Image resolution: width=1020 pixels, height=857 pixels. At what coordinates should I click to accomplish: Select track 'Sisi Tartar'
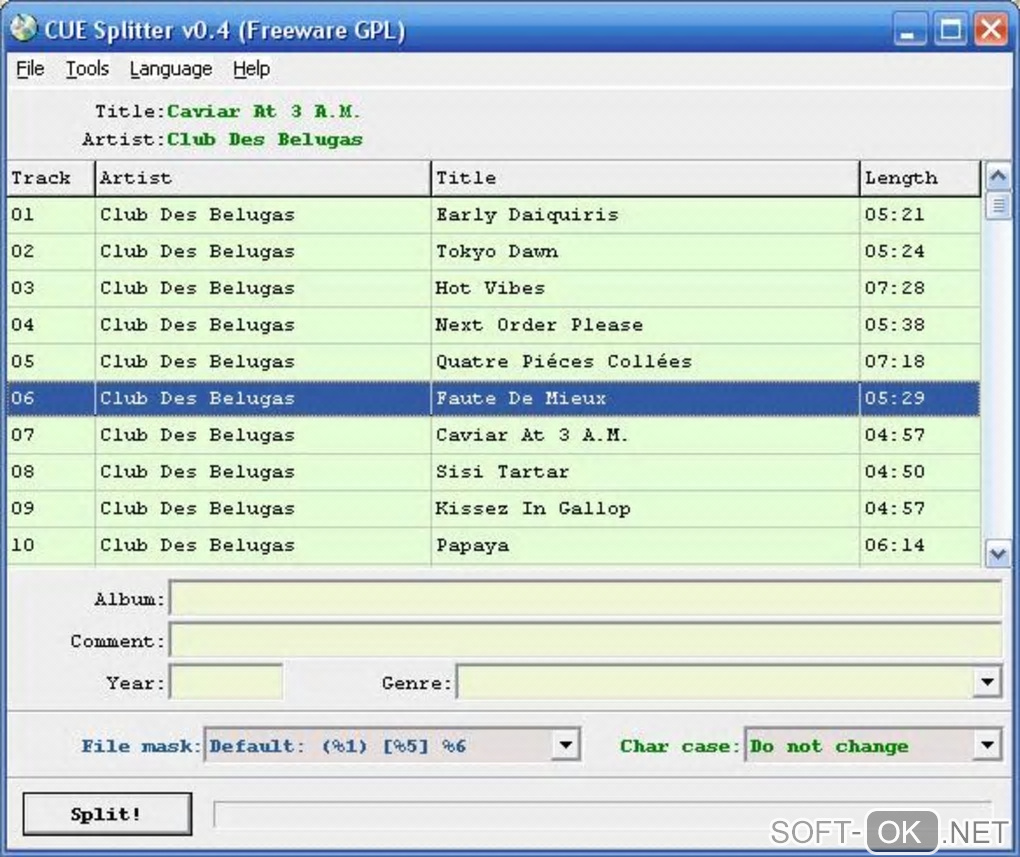(502, 472)
